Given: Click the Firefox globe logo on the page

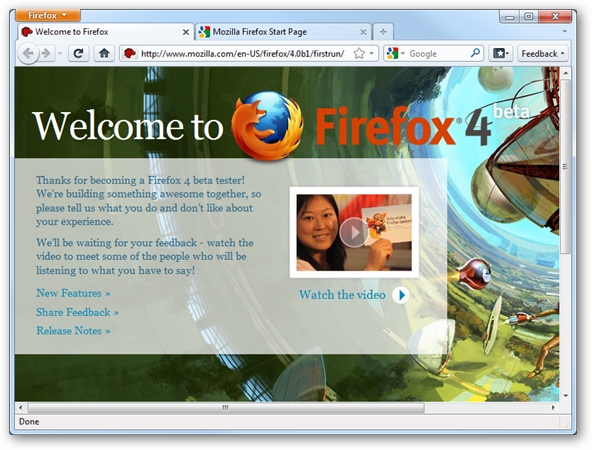Looking at the screenshot, I should (x=267, y=125).
